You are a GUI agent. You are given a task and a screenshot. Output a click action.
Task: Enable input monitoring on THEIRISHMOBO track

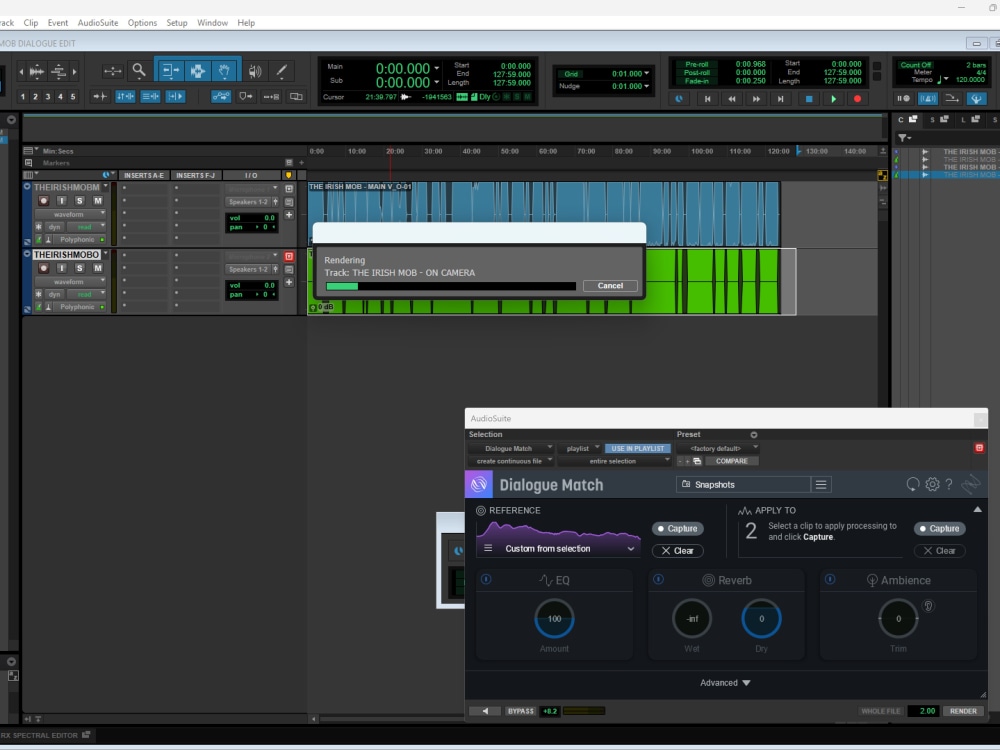coord(61,268)
